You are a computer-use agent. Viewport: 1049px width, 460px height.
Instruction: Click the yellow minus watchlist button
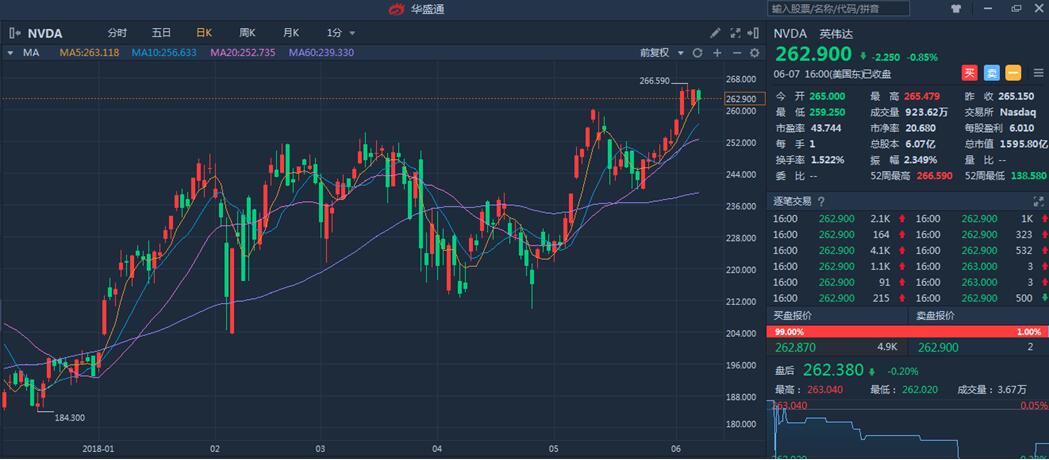(x=1013, y=73)
